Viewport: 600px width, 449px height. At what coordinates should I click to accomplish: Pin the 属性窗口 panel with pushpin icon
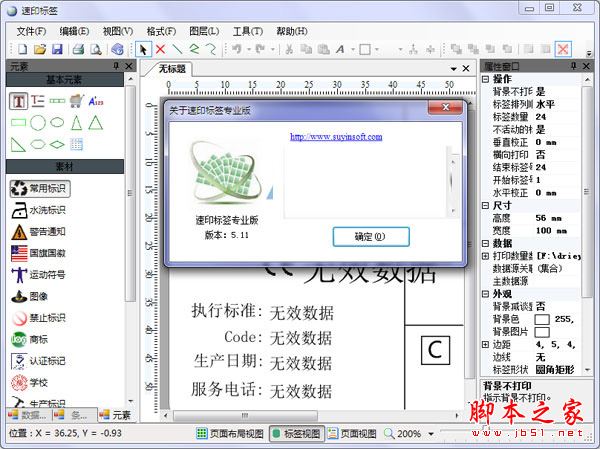point(573,66)
